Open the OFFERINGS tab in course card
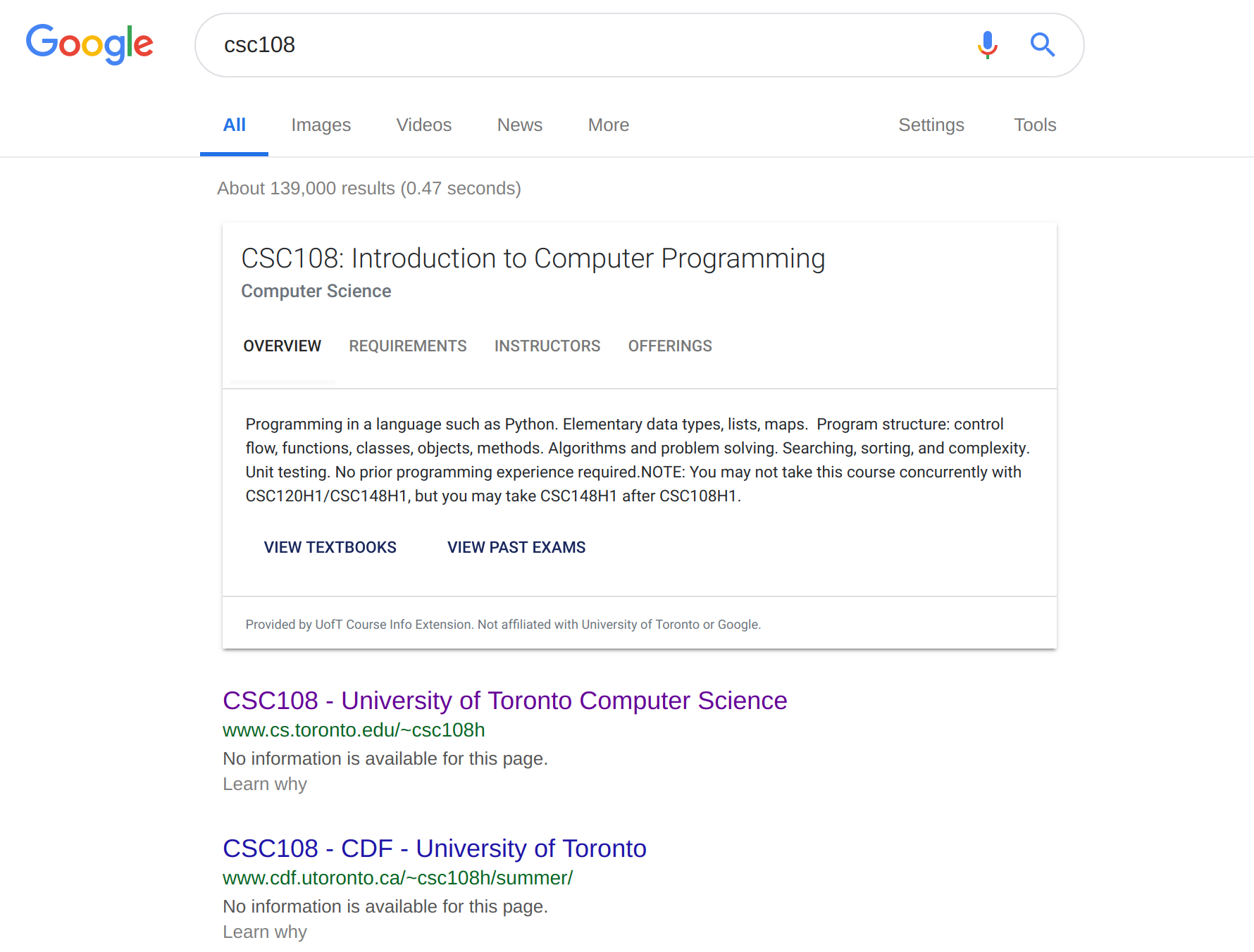The height and width of the screenshot is (952, 1254). point(670,346)
